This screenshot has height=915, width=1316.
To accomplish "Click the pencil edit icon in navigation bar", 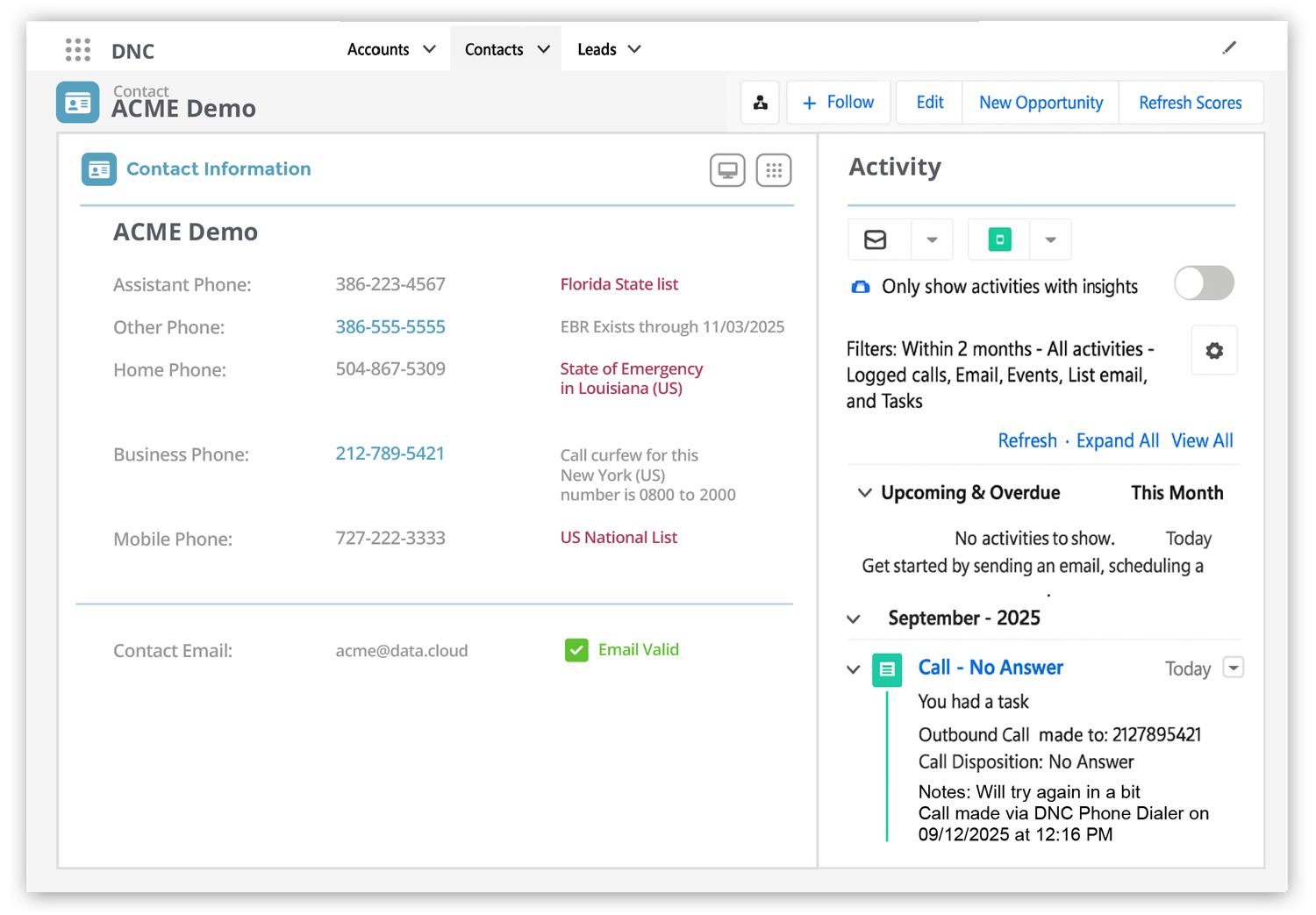I will point(1229,48).
